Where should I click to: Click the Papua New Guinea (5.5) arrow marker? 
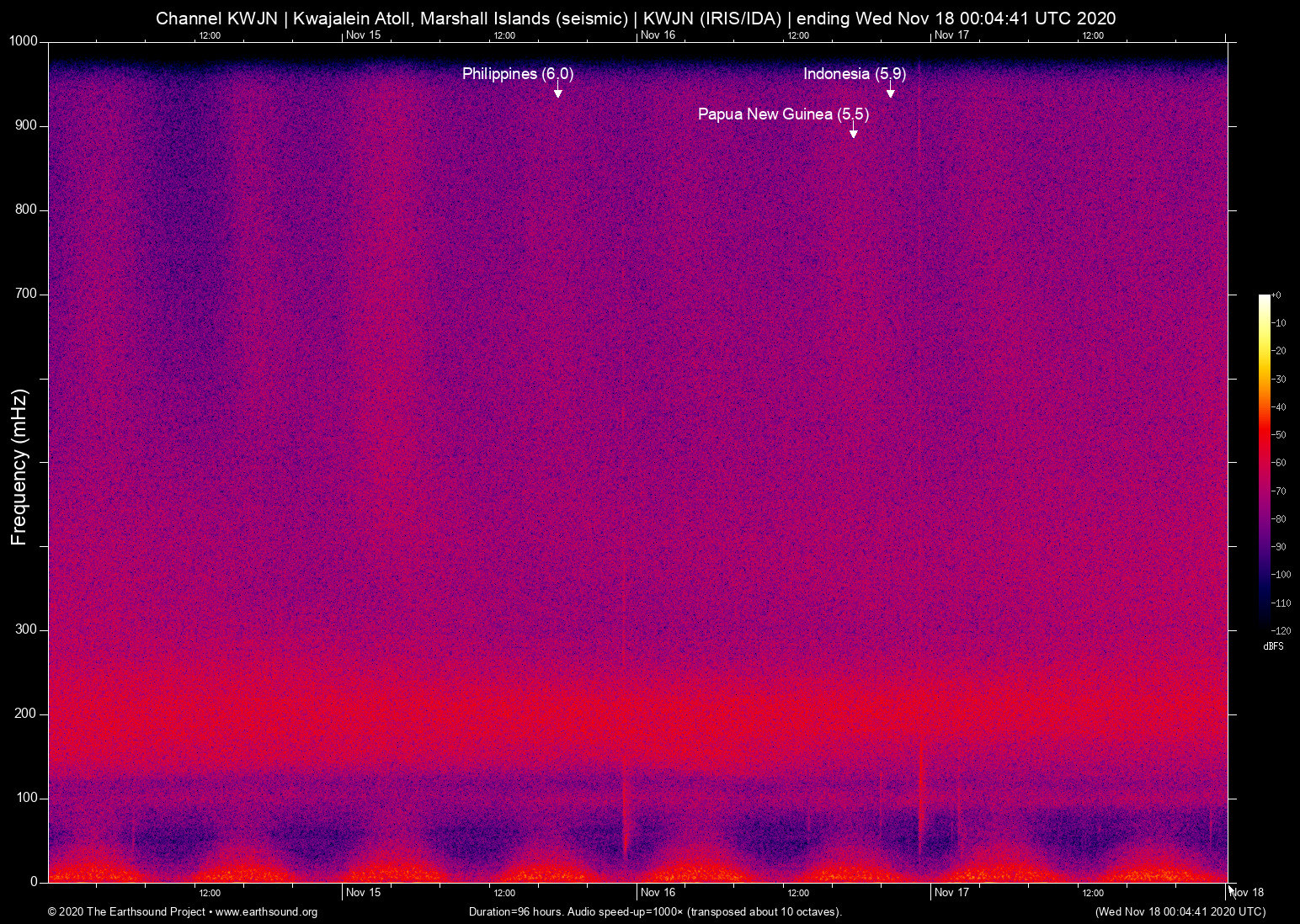click(x=853, y=133)
